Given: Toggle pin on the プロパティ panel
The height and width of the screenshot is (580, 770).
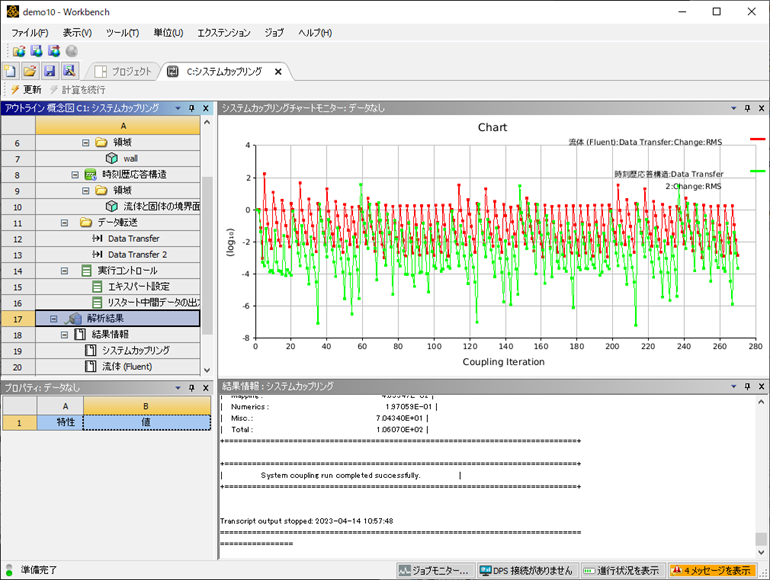Looking at the screenshot, I should coord(191,387).
